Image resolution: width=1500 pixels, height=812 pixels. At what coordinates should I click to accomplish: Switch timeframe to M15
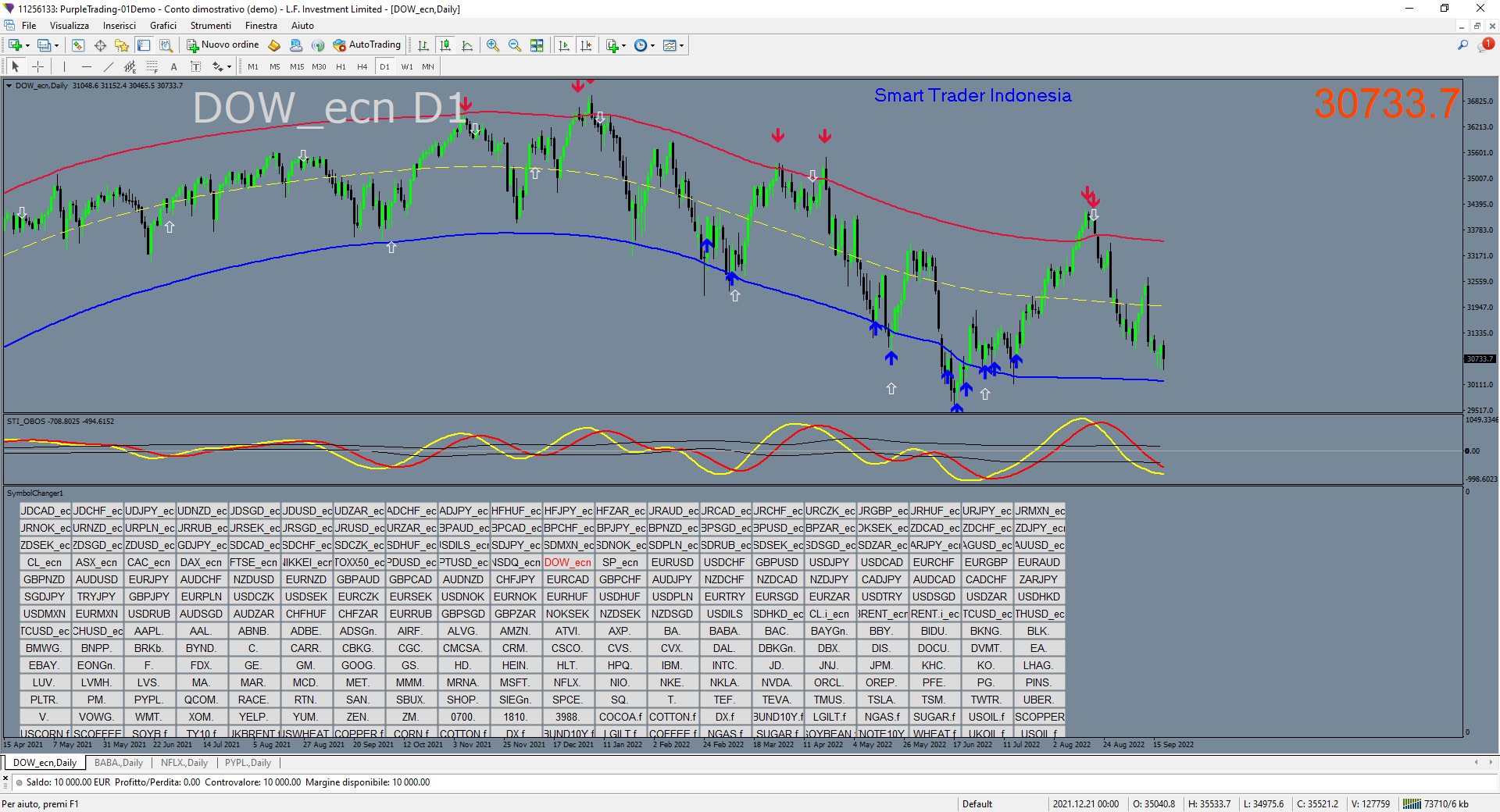pos(297,67)
